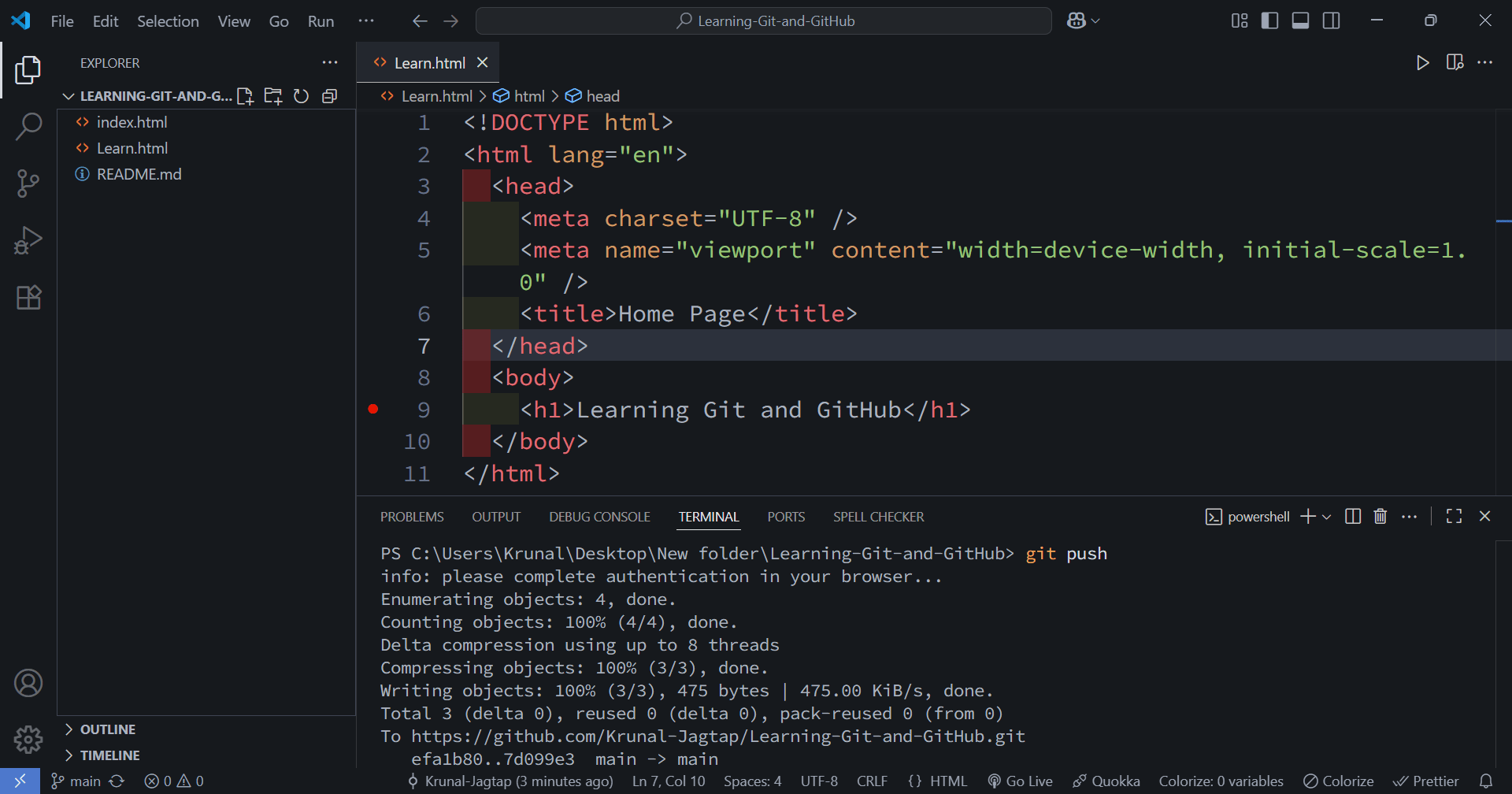The image size is (1512, 794).
Task: Toggle the Secondary Side Bar visibility
Action: (x=1331, y=21)
